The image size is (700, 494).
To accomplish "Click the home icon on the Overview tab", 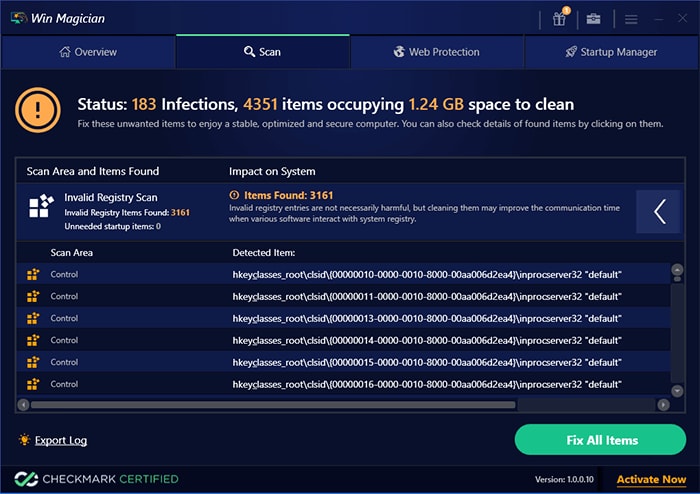I will (x=65, y=52).
